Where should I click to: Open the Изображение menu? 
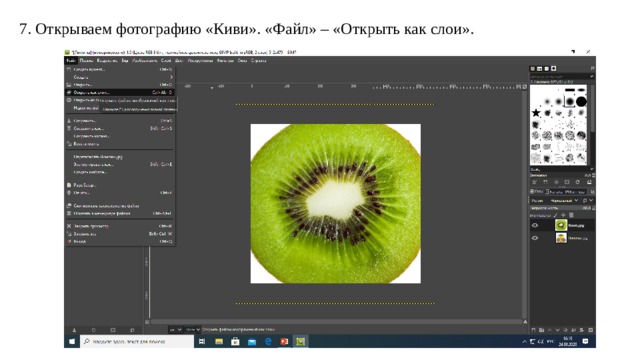tap(144, 60)
